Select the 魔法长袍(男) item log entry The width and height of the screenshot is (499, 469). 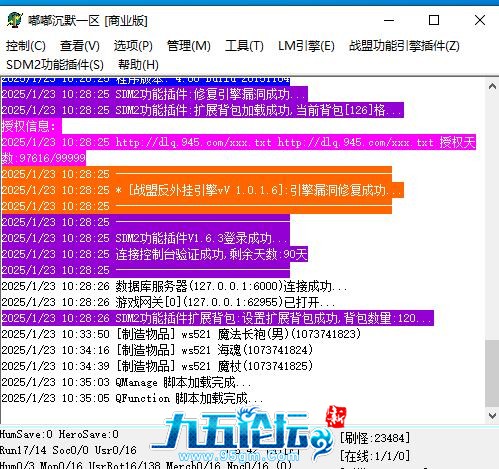[x=181, y=334]
